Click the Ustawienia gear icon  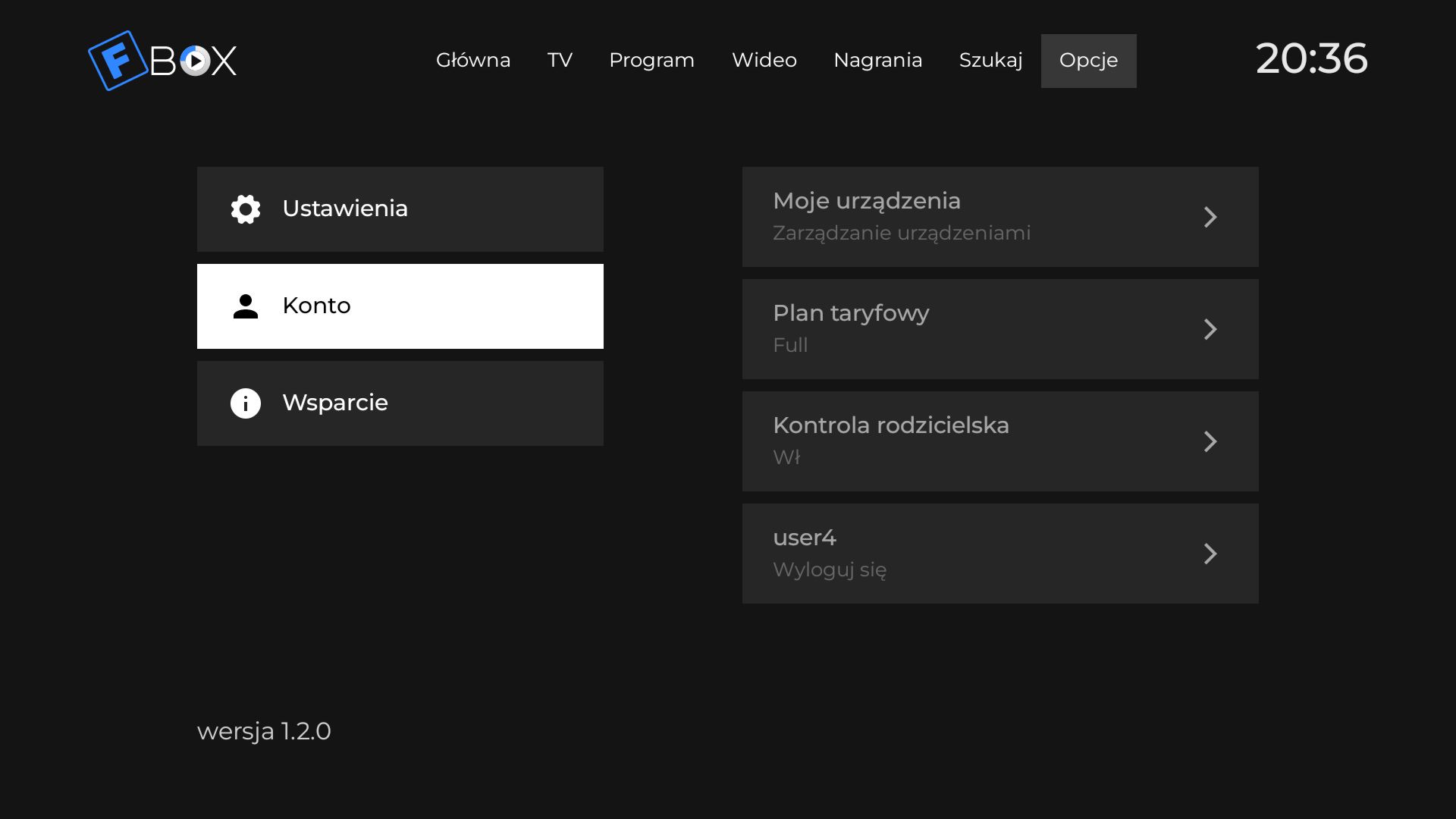(246, 209)
